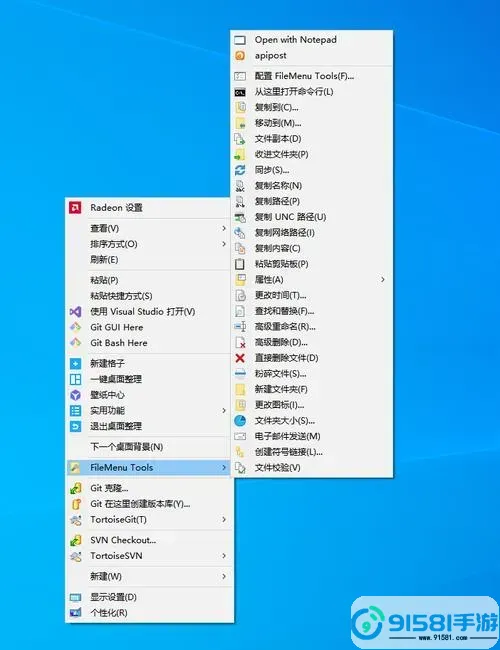Click the 退出桌面整理 icon
Image resolution: width=500 pixels, height=650 pixels.
pyautogui.click(x=75, y=426)
